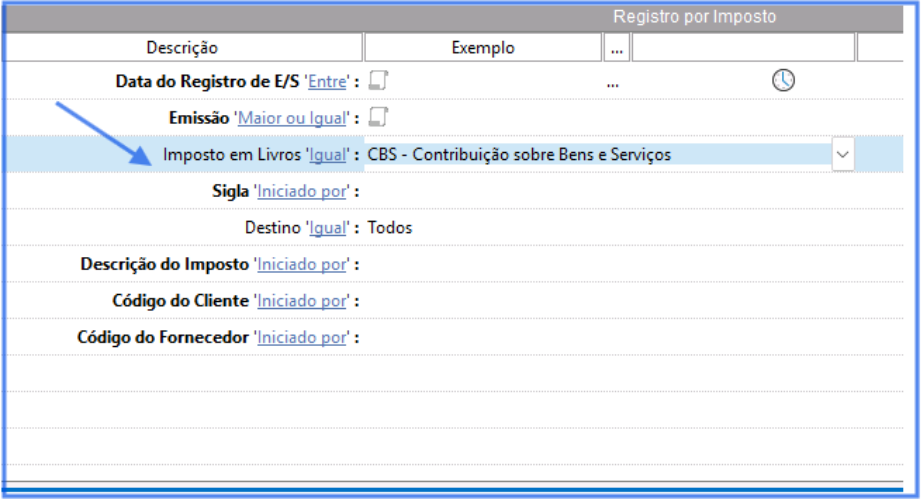Click 'Iniciado por' for Código do Fornecedor
Image resolution: width=921 pixels, height=499 pixels.
[303, 338]
